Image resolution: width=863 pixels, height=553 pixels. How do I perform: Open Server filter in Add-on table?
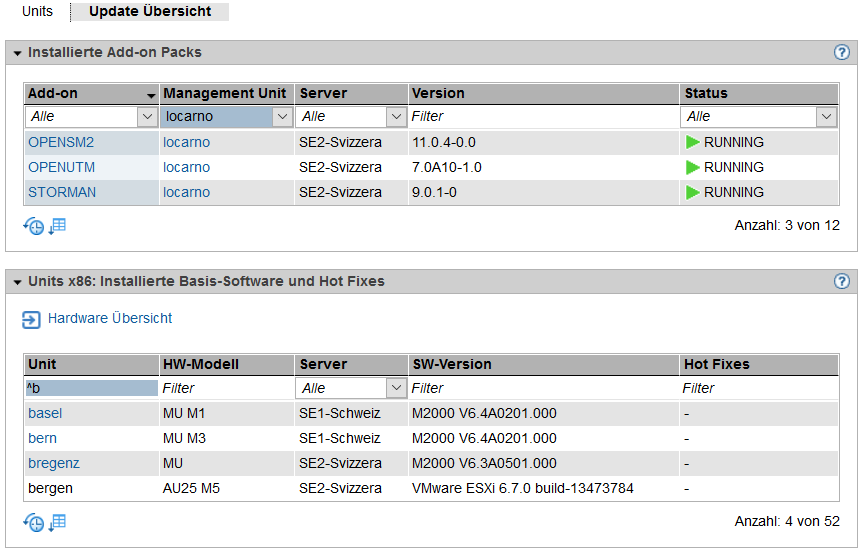351,117
